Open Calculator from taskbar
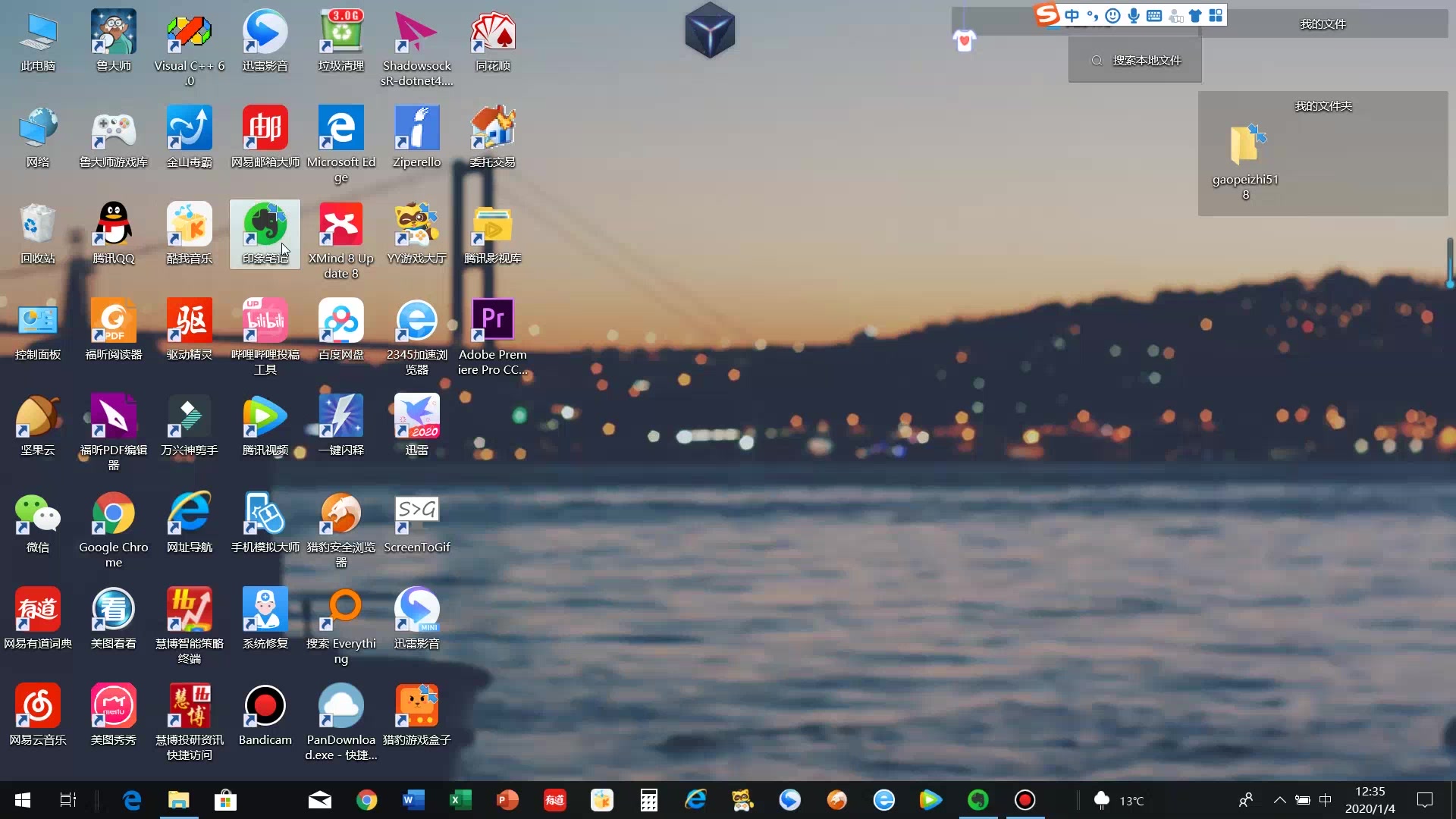This screenshot has width=1456, height=819. [648, 800]
